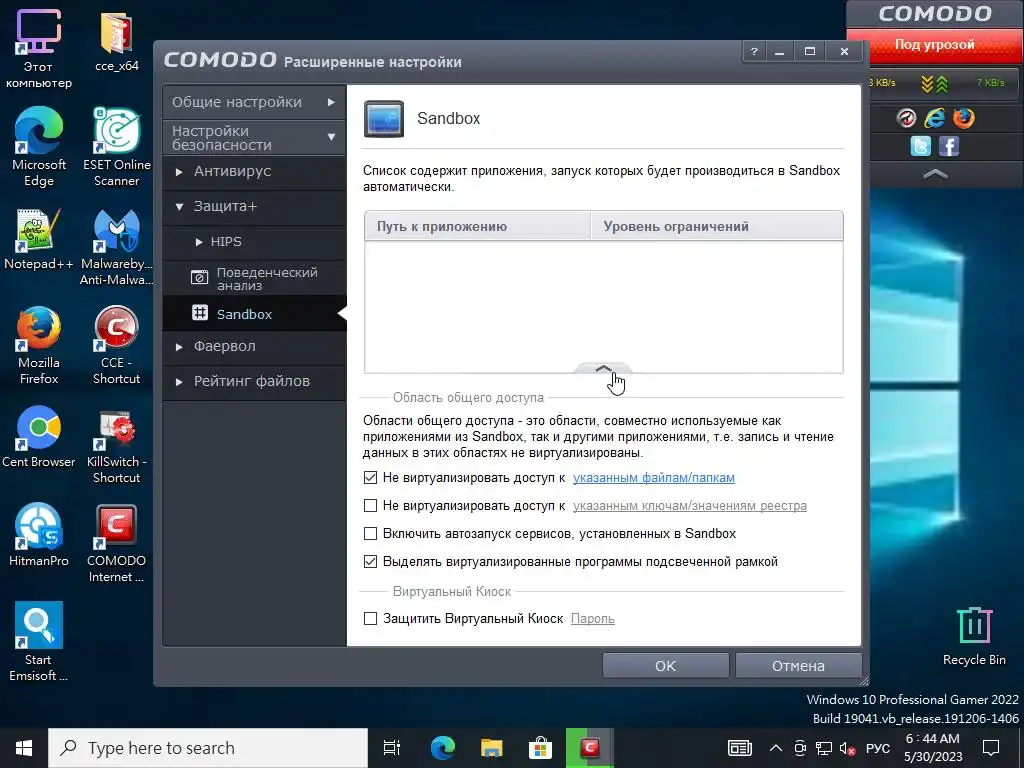
Task: Open указанным файлам/папкам link
Action: (654, 478)
